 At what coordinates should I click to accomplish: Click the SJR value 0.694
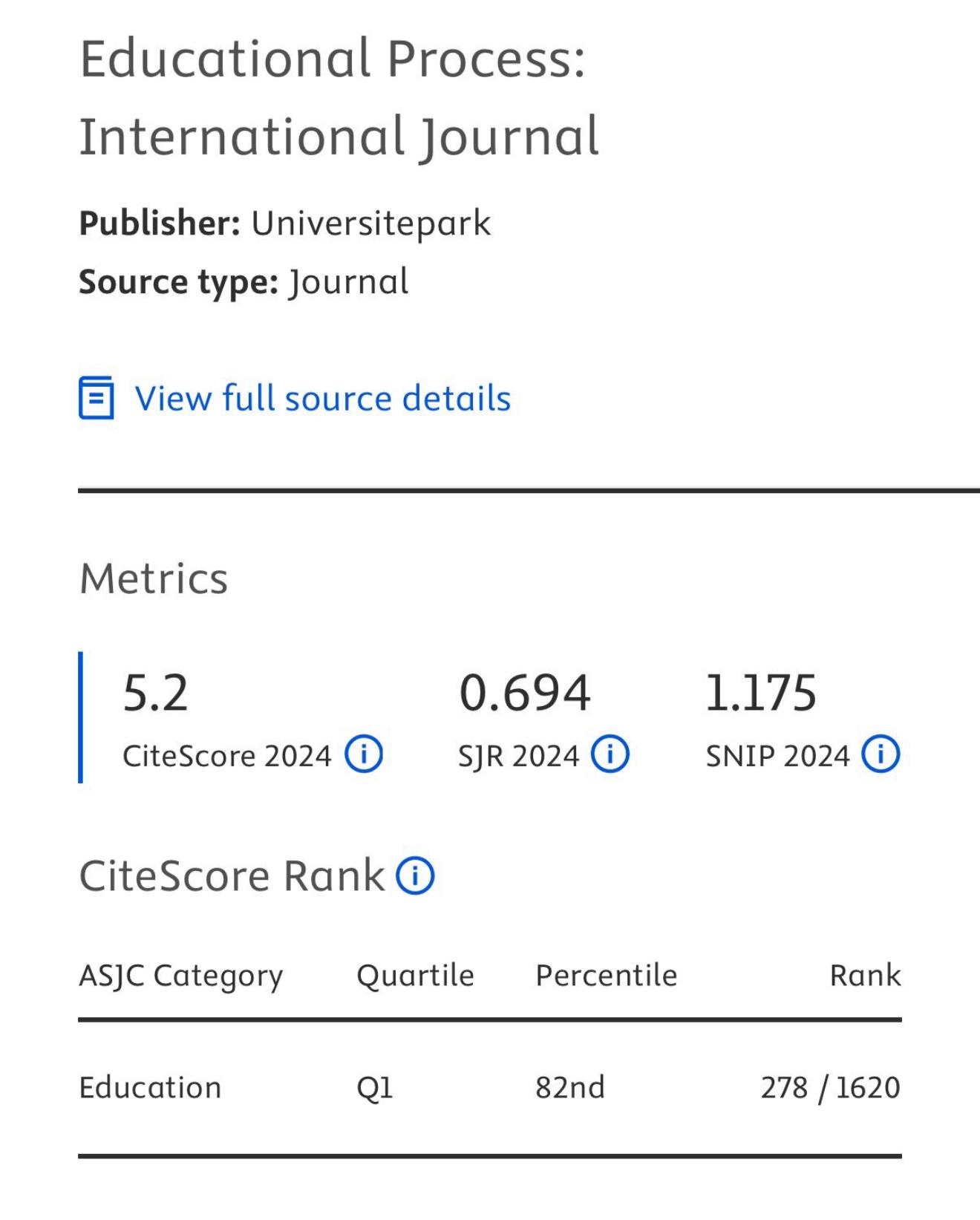pyautogui.click(x=525, y=693)
